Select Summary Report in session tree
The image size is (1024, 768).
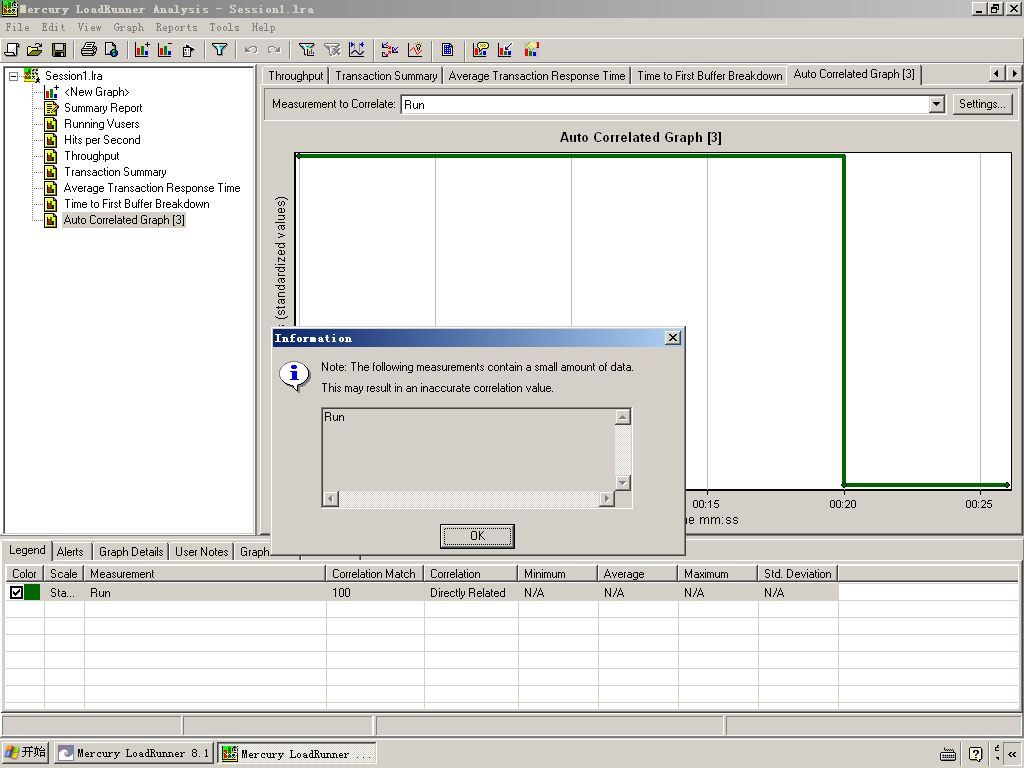103,108
